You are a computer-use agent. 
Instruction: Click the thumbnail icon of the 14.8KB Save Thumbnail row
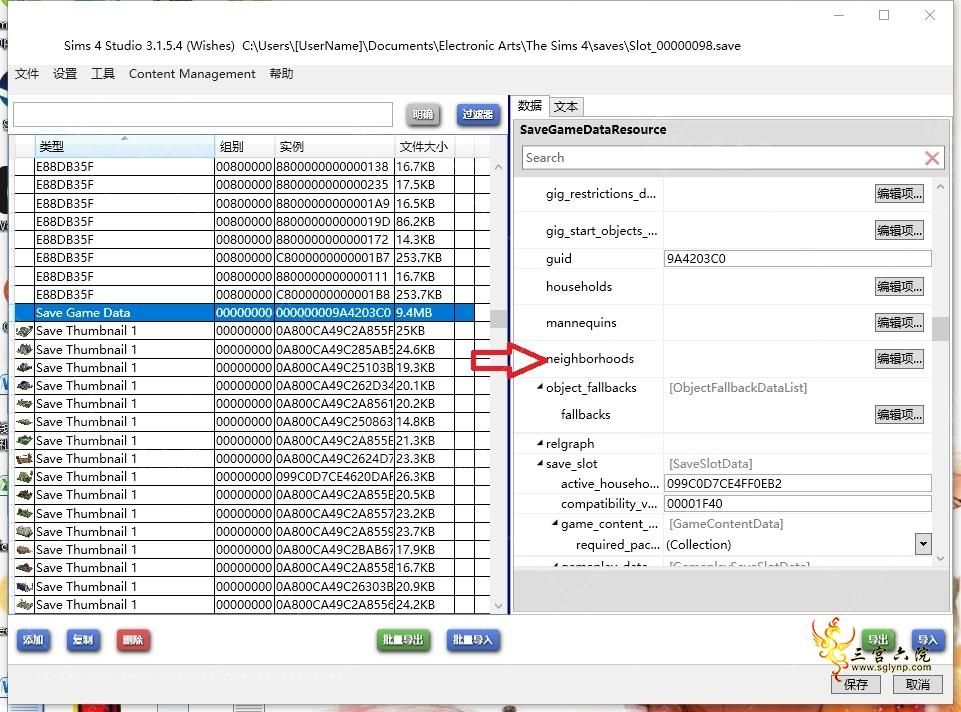pyautogui.click(x=24, y=422)
